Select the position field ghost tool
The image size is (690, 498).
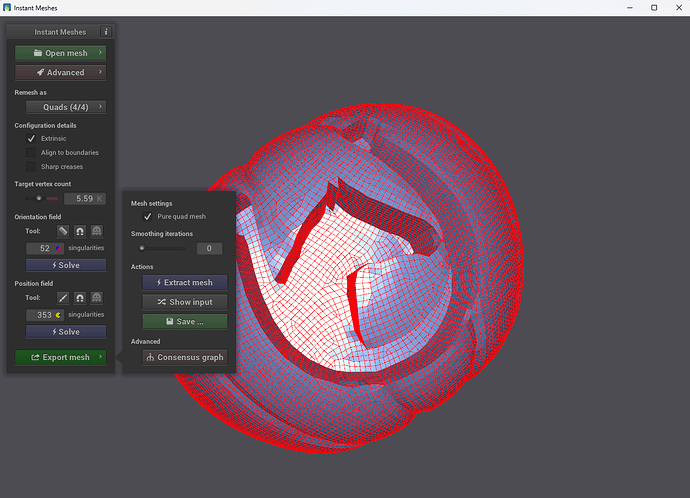point(96,298)
